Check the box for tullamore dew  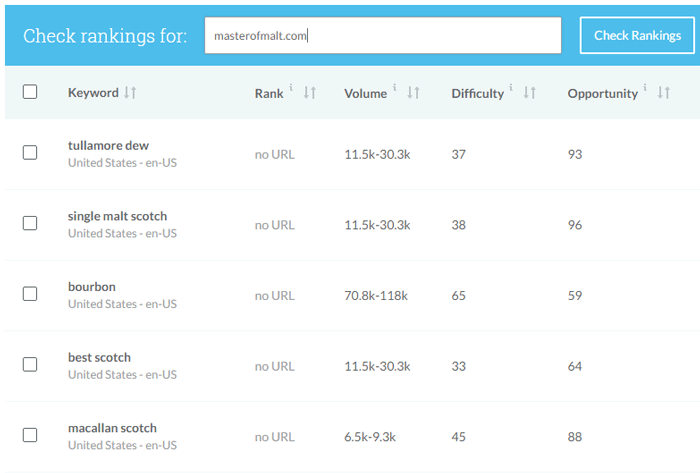(30, 153)
